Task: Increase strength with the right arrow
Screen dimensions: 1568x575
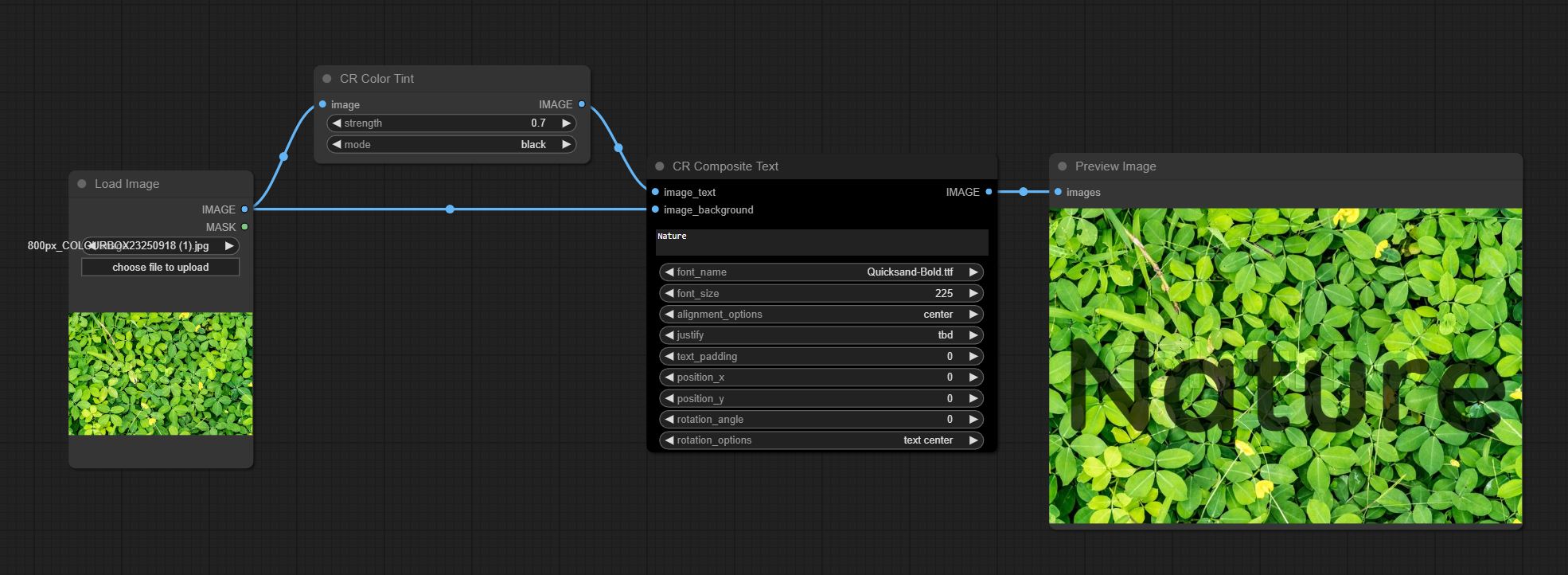Action: pos(566,123)
